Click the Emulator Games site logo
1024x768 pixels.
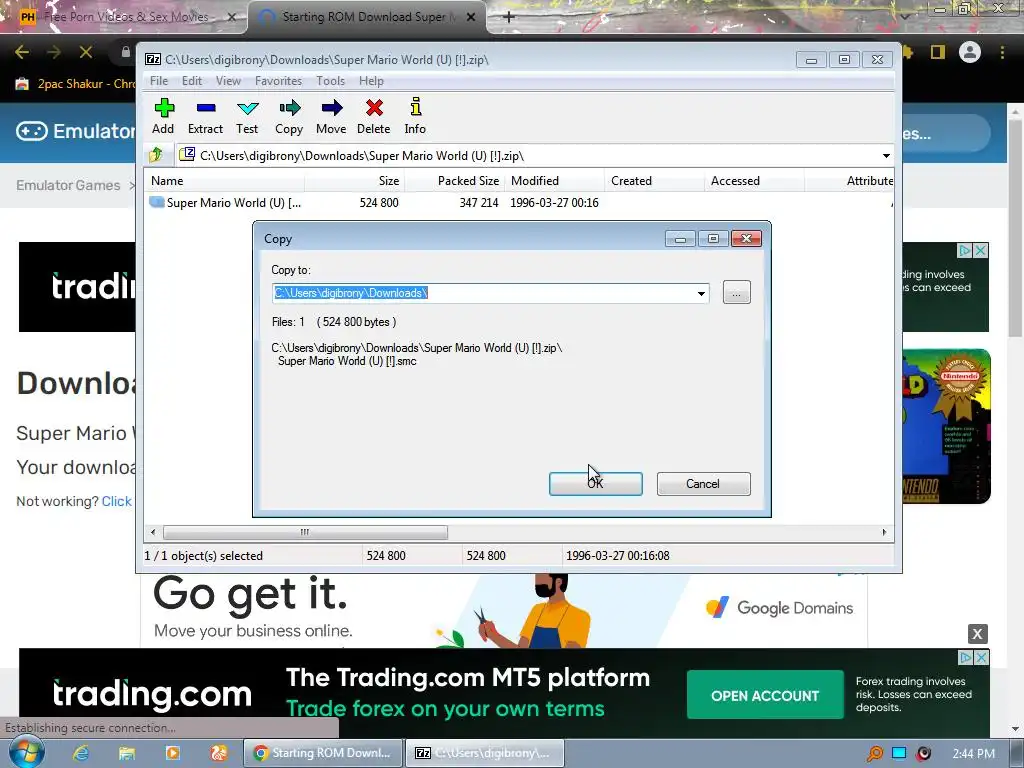[x=75, y=131]
